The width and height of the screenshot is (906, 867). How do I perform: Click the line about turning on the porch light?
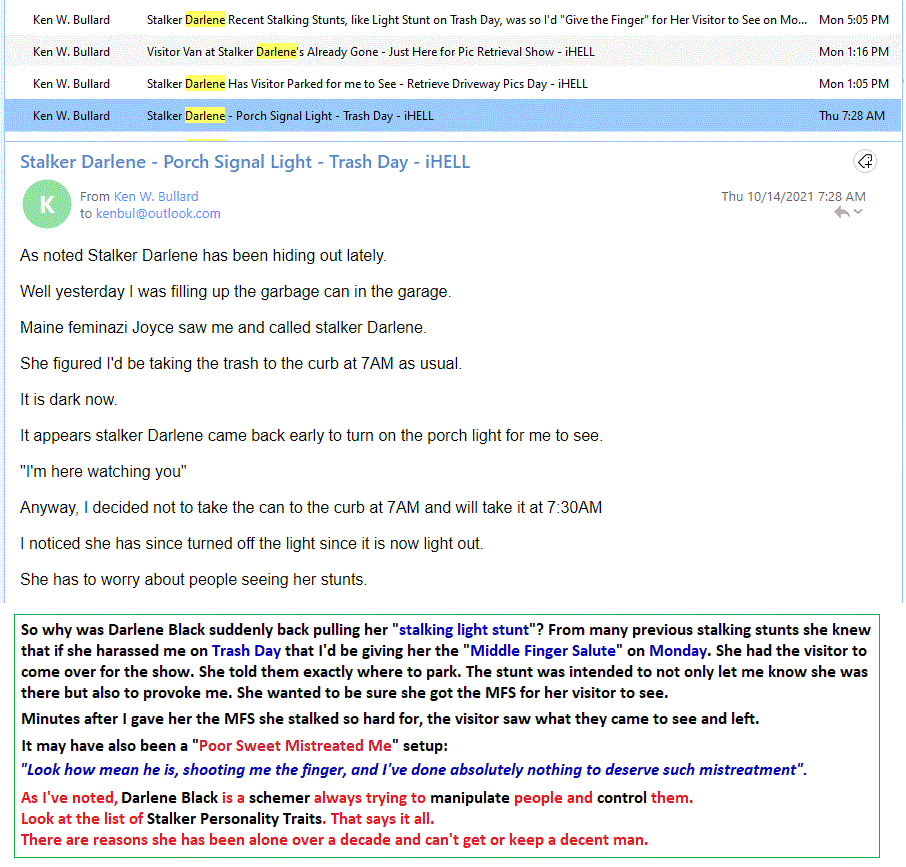pyautogui.click(x=311, y=436)
